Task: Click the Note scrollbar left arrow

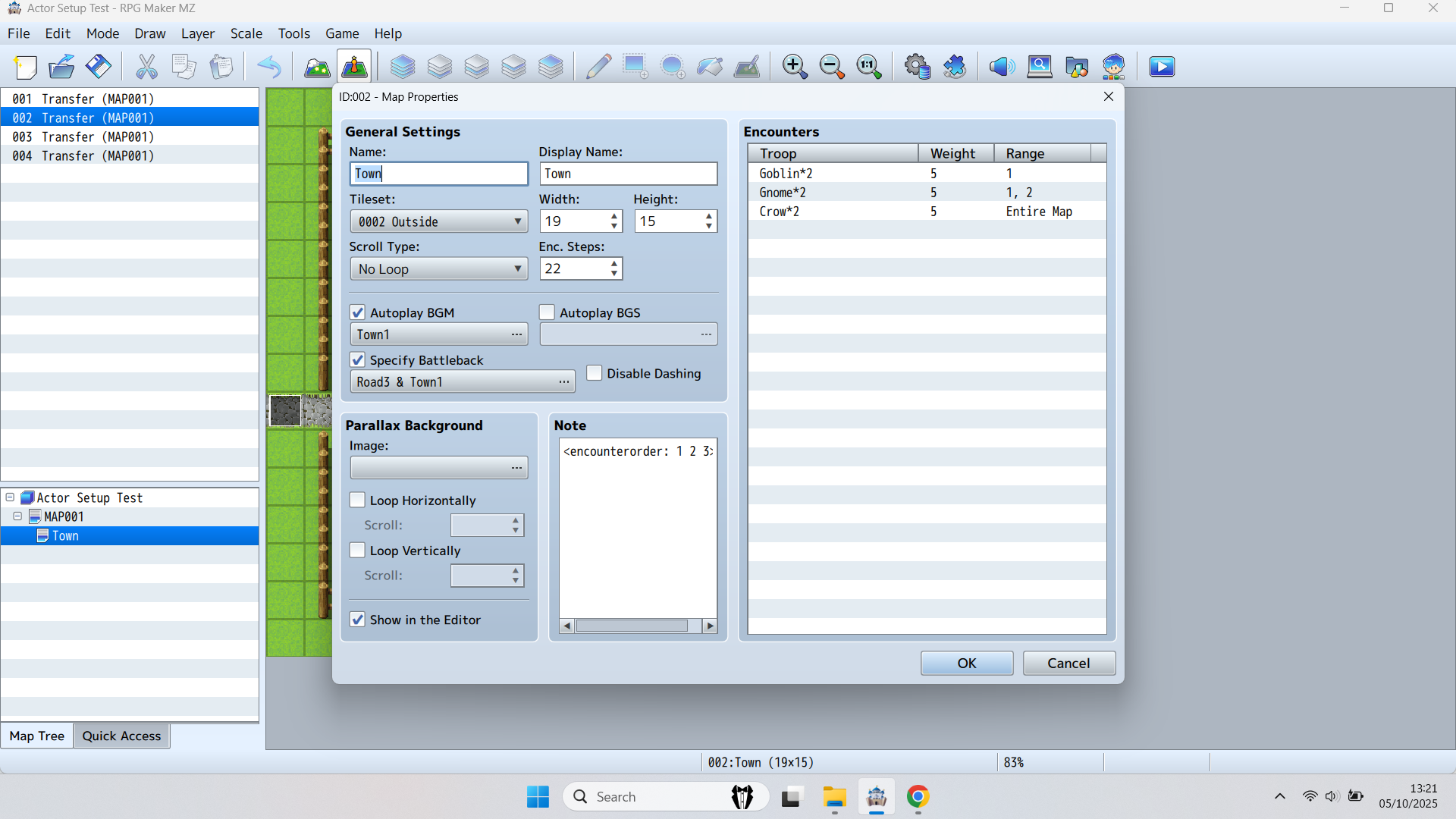Action: (567, 626)
